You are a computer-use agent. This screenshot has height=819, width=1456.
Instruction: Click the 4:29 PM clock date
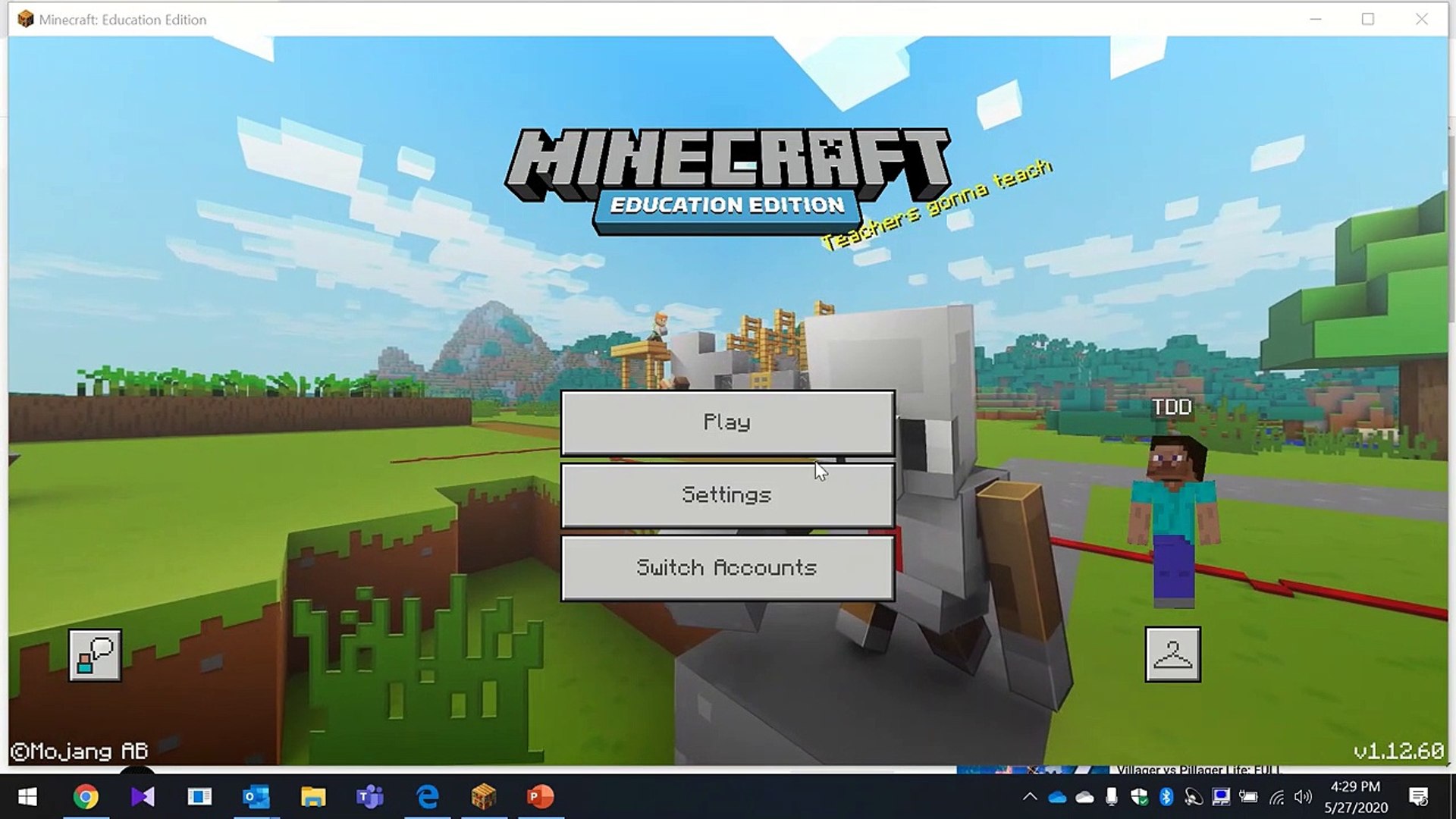[x=1355, y=797]
